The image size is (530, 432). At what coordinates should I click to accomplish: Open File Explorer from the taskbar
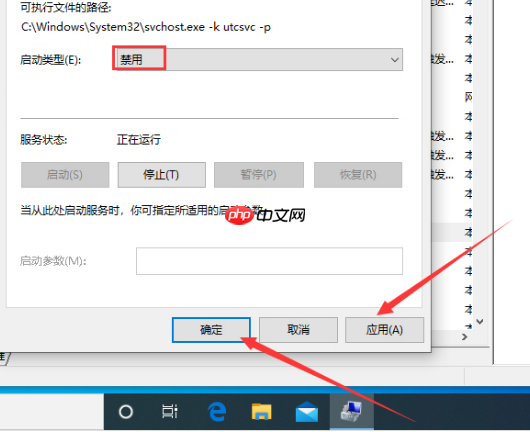click(x=262, y=412)
